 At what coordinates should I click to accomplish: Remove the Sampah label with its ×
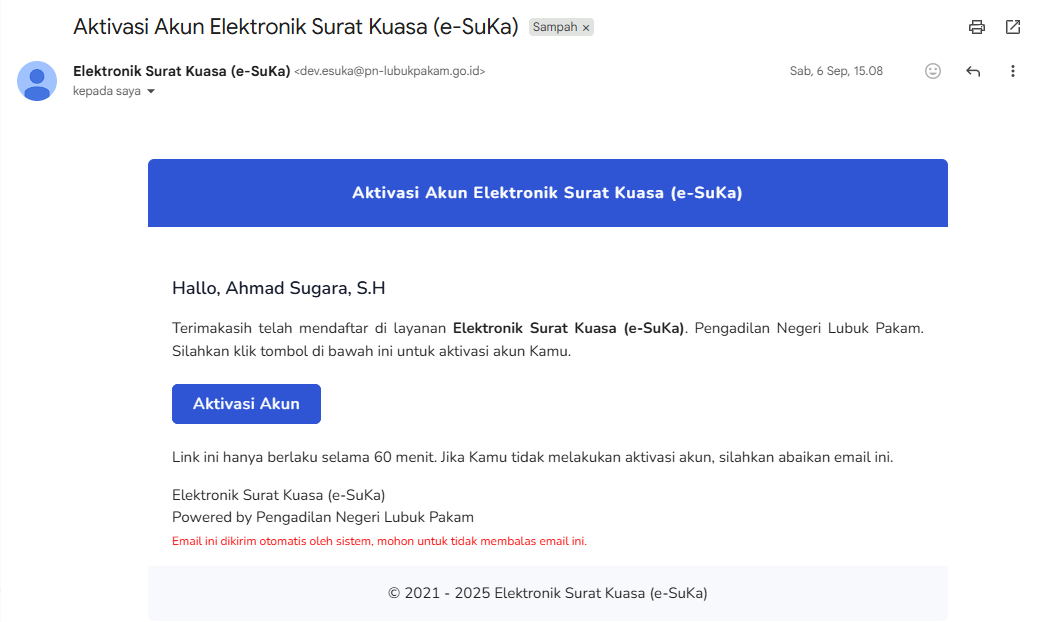pos(586,28)
